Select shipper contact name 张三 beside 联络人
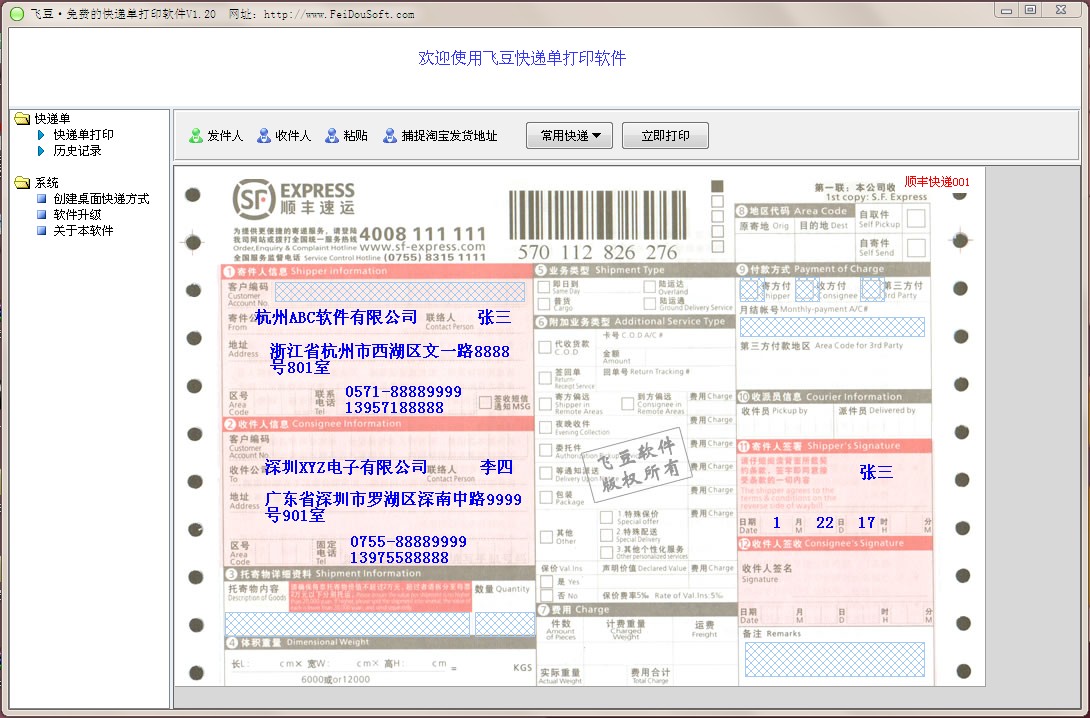This screenshot has height=718, width=1090. (494, 318)
